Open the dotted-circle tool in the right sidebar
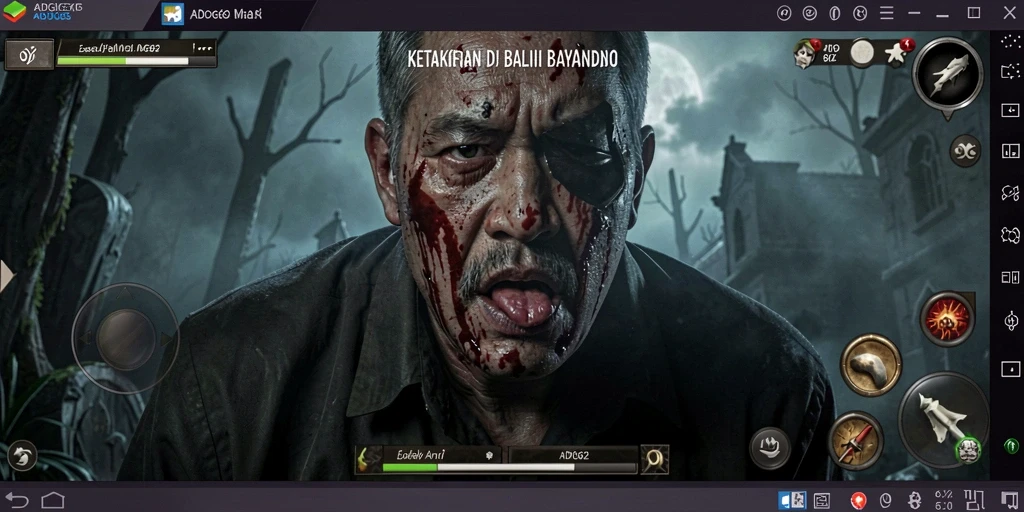 pyautogui.click(x=1010, y=42)
